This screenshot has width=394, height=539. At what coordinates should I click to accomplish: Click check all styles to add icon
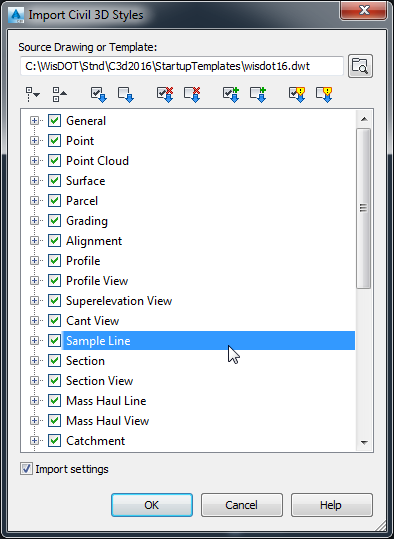point(231,94)
